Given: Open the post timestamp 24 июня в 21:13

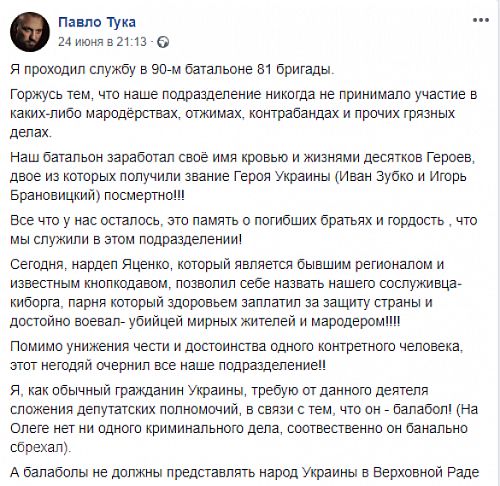Looking at the screenshot, I should (102, 42).
